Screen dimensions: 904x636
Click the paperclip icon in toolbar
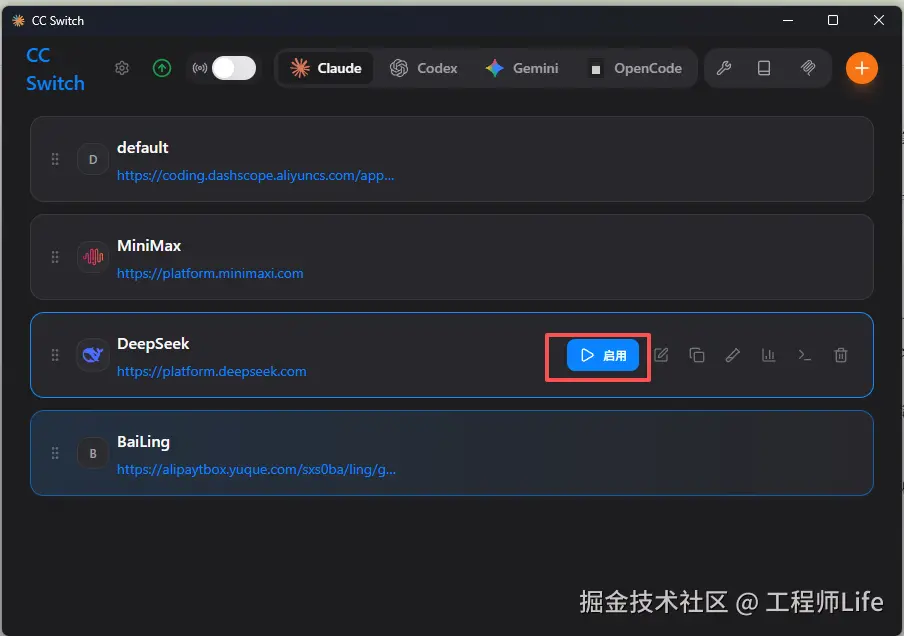pos(808,68)
